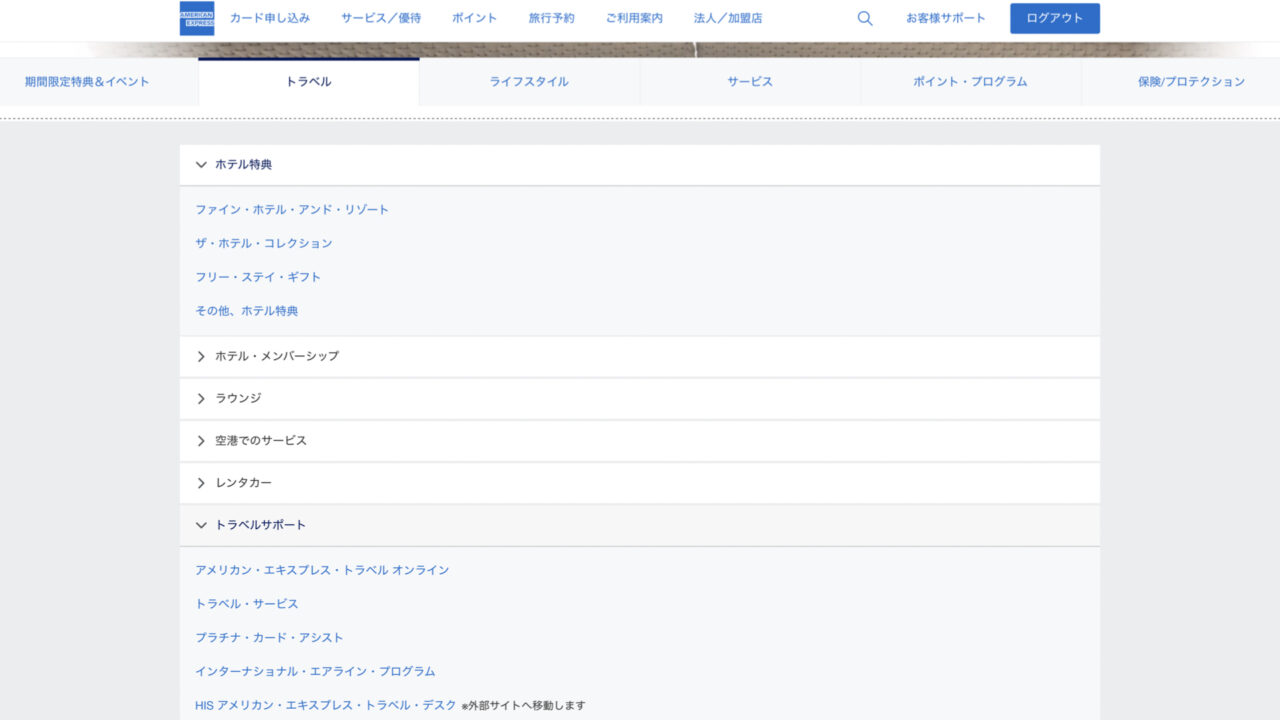Image resolution: width=1280 pixels, height=720 pixels.
Task: Expand the ラウンジ section
Action: [x=640, y=398]
